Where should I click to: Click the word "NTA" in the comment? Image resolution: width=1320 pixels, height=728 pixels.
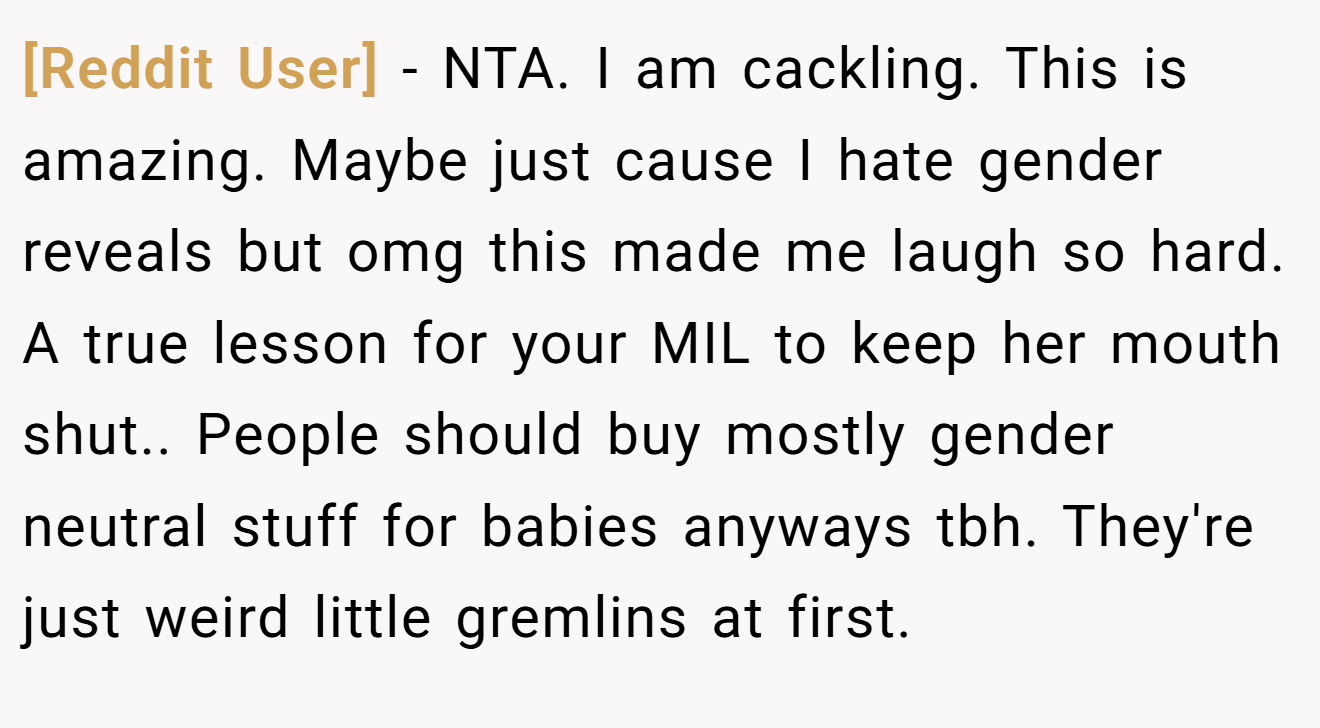pyautogui.click(x=505, y=70)
